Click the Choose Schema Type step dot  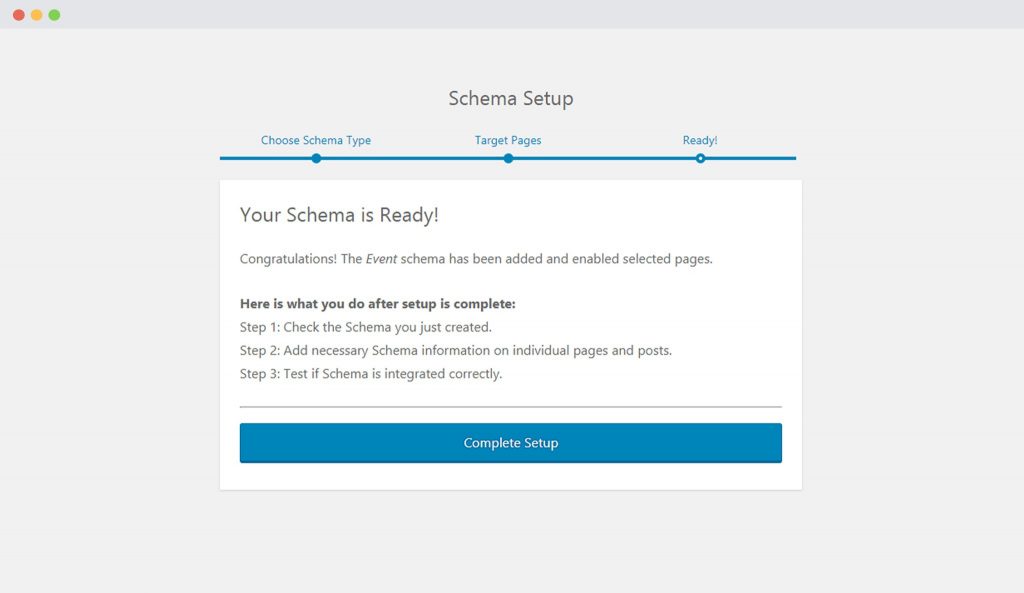click(316, 158)
